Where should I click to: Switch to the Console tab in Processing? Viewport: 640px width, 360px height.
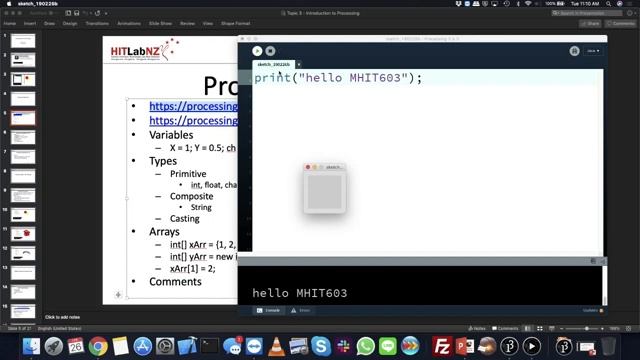pyautogui.click(x=269, y=311)
